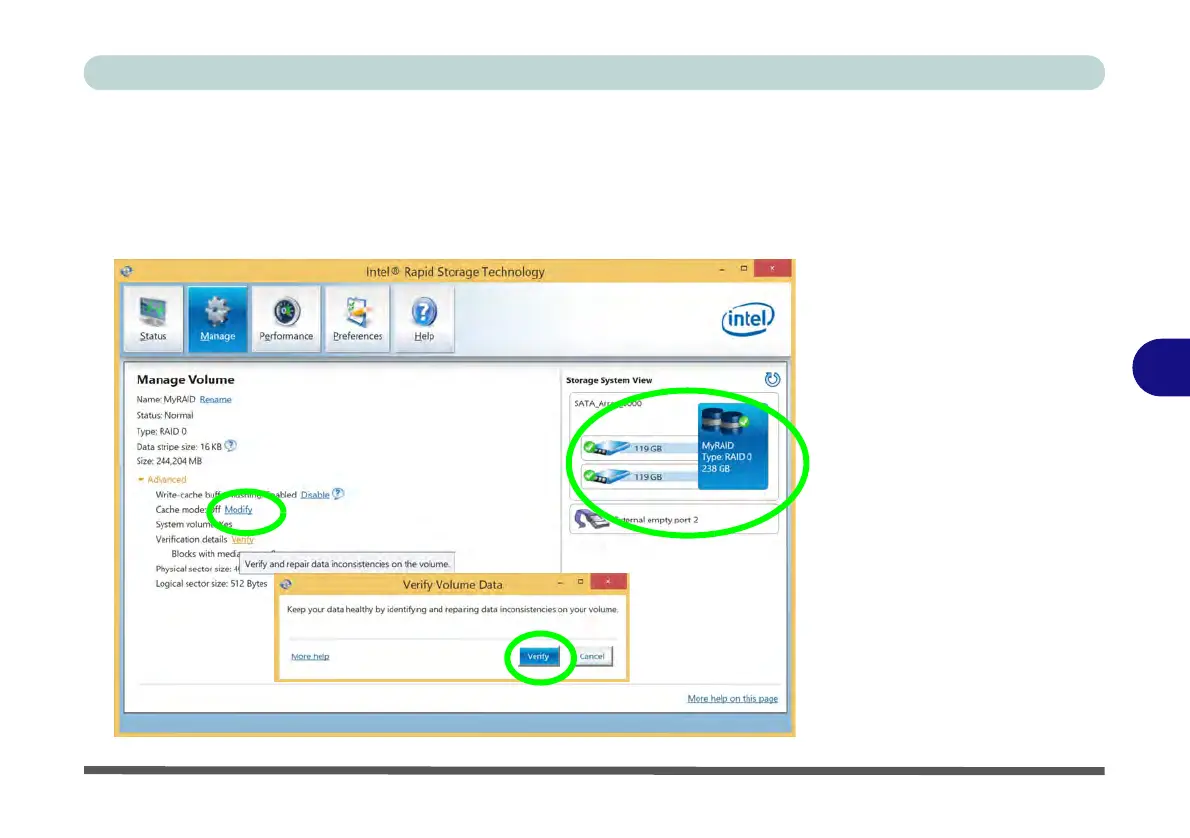Click the Rename link for MyRAID

pyautogui.click(x=216, y=399)
